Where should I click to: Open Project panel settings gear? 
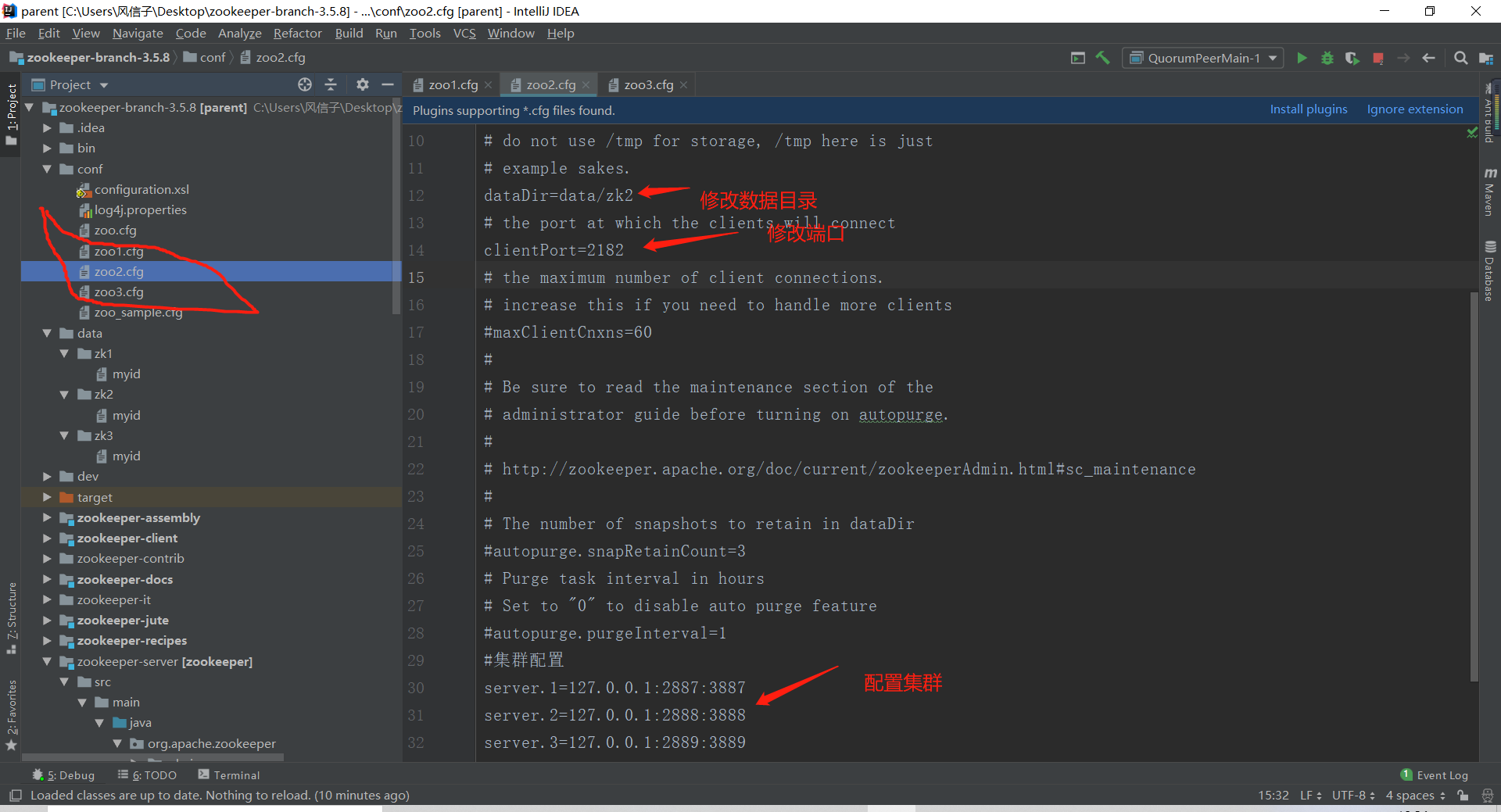click(362, 84)
